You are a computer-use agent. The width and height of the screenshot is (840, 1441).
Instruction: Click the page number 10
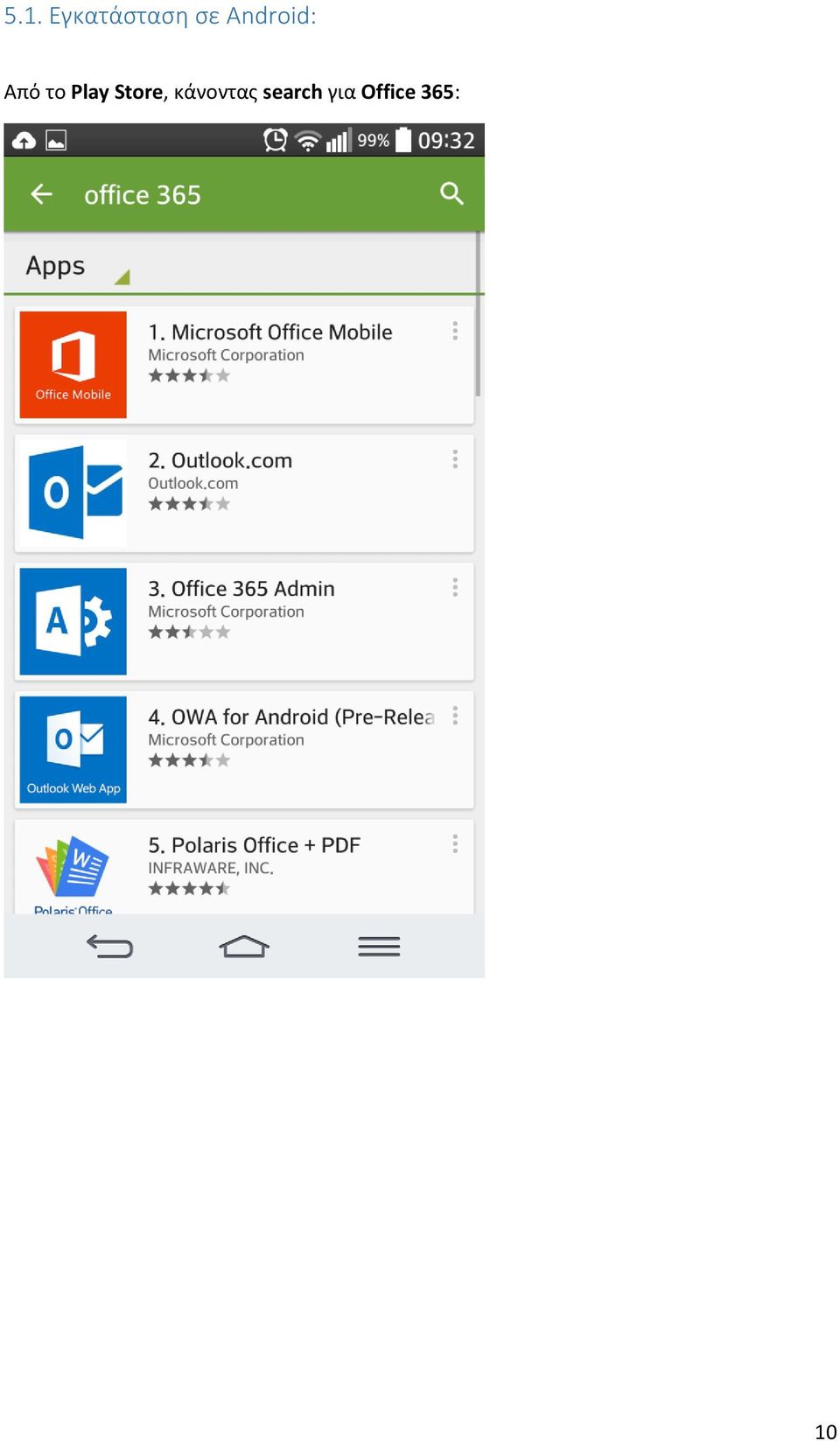(x=826, y=1431)
